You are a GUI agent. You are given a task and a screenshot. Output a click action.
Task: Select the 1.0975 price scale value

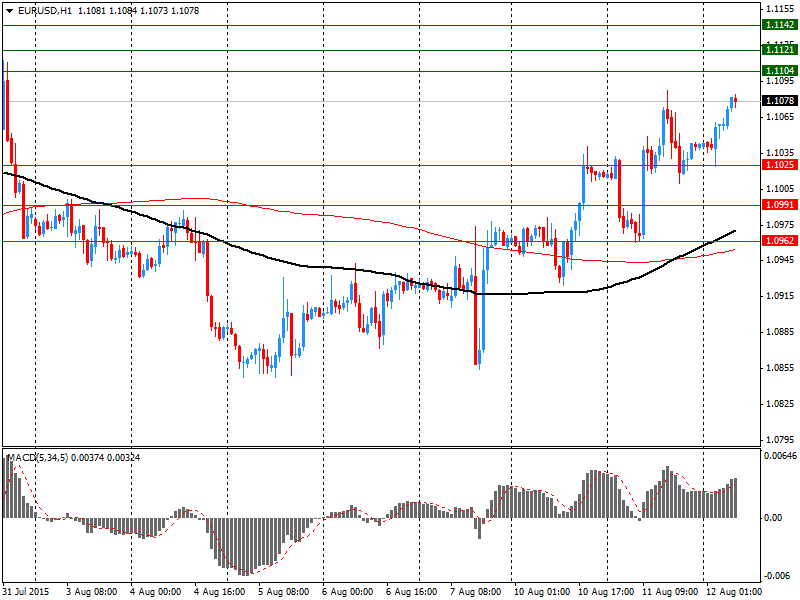point(780,224)
